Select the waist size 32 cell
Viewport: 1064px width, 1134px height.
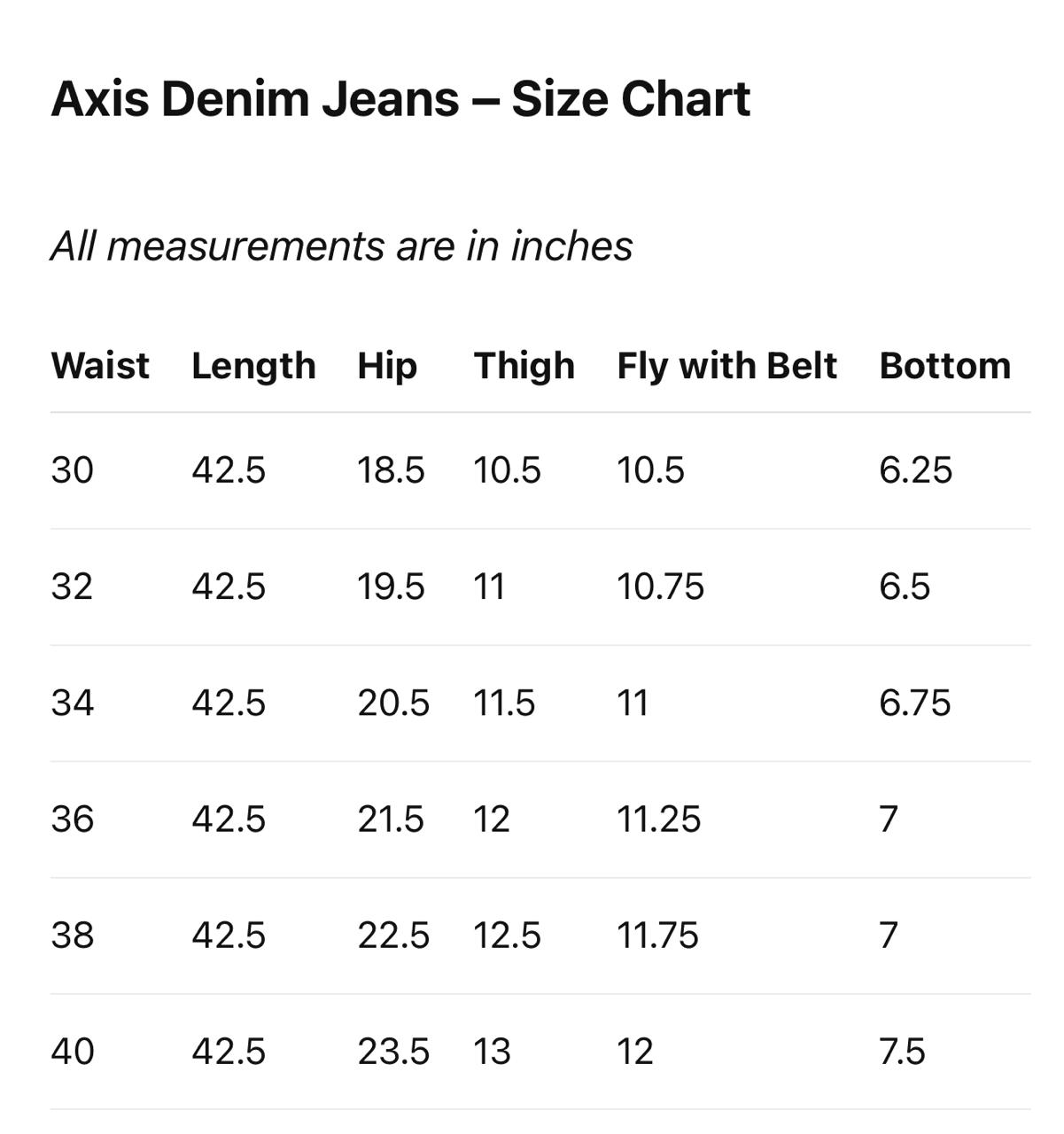tap(72, 586)
